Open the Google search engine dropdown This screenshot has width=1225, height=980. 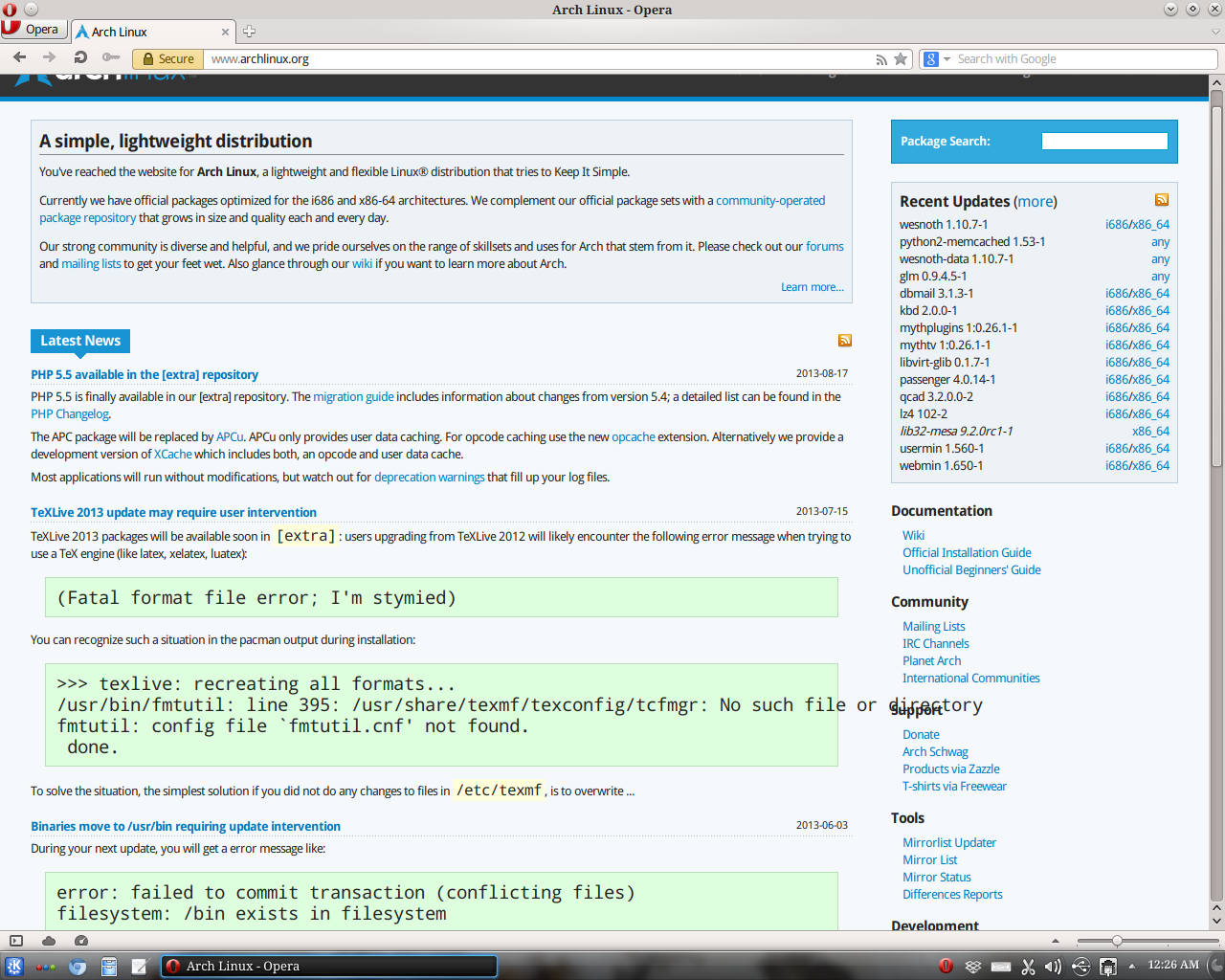tap(937, 58)
